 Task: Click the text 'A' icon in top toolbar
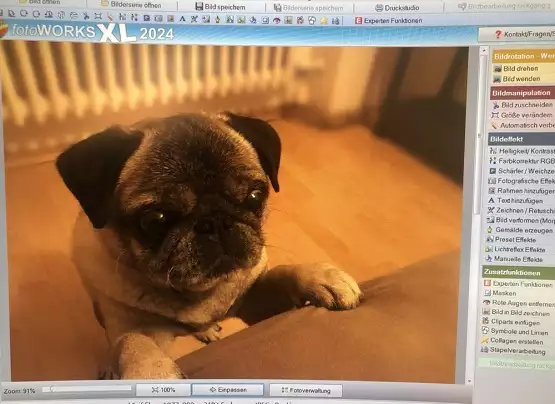click(182, 19)
